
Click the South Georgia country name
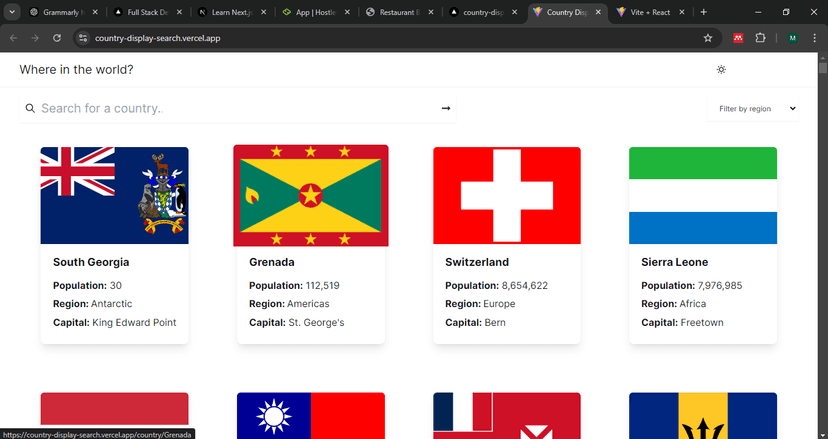point(91,262)
